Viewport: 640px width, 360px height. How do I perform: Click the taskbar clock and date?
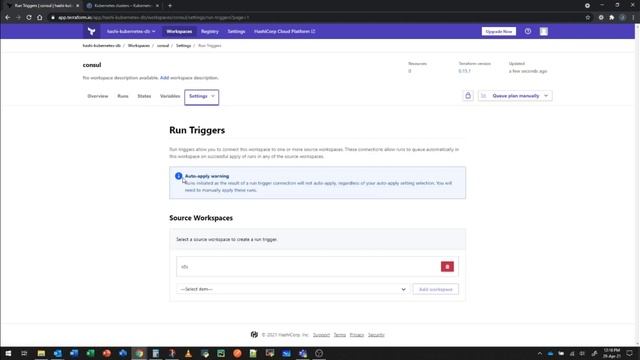pyautogui.click(x=612, y=353)
